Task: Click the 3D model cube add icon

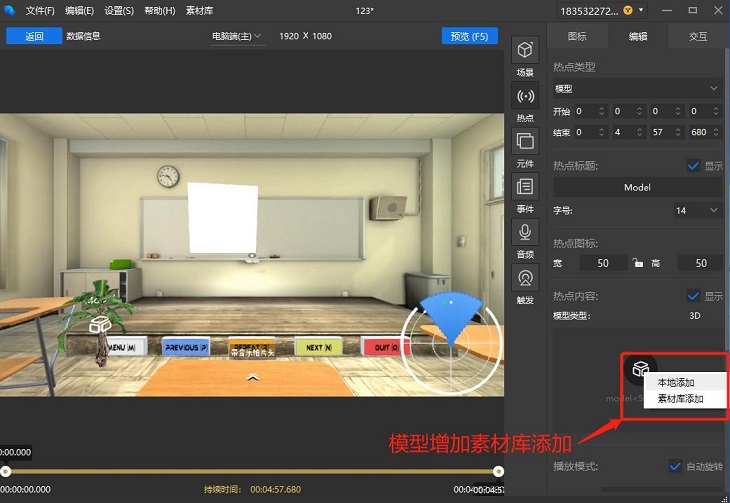Action: pos(641,368)
